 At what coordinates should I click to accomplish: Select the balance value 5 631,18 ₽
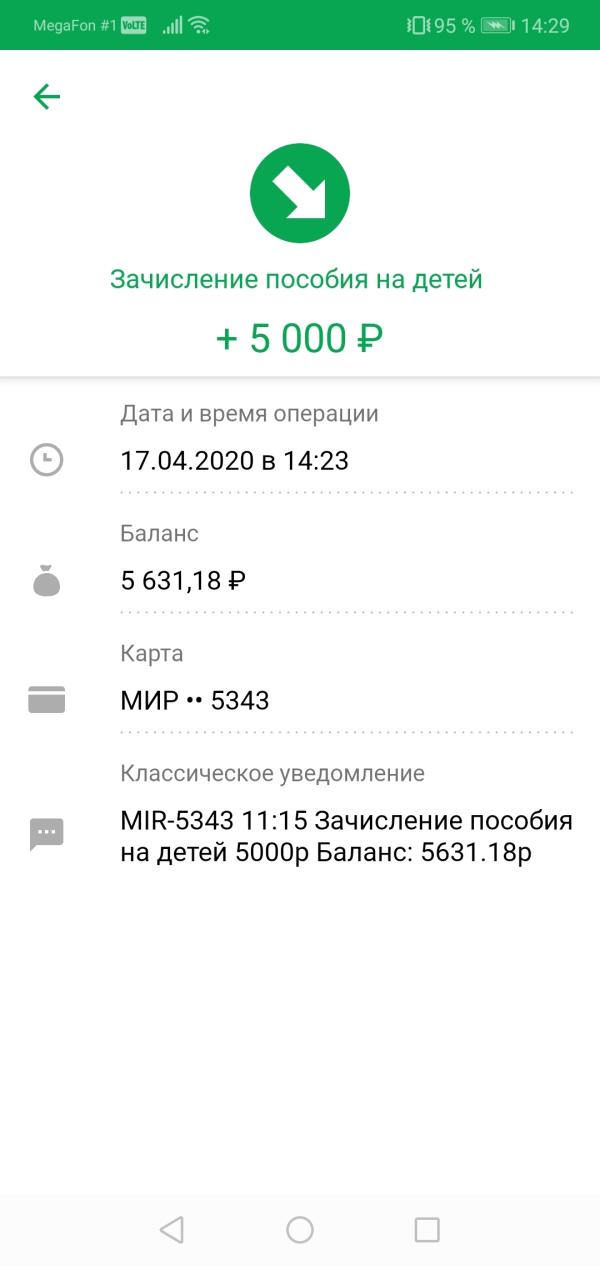click(x=183, y=580)
